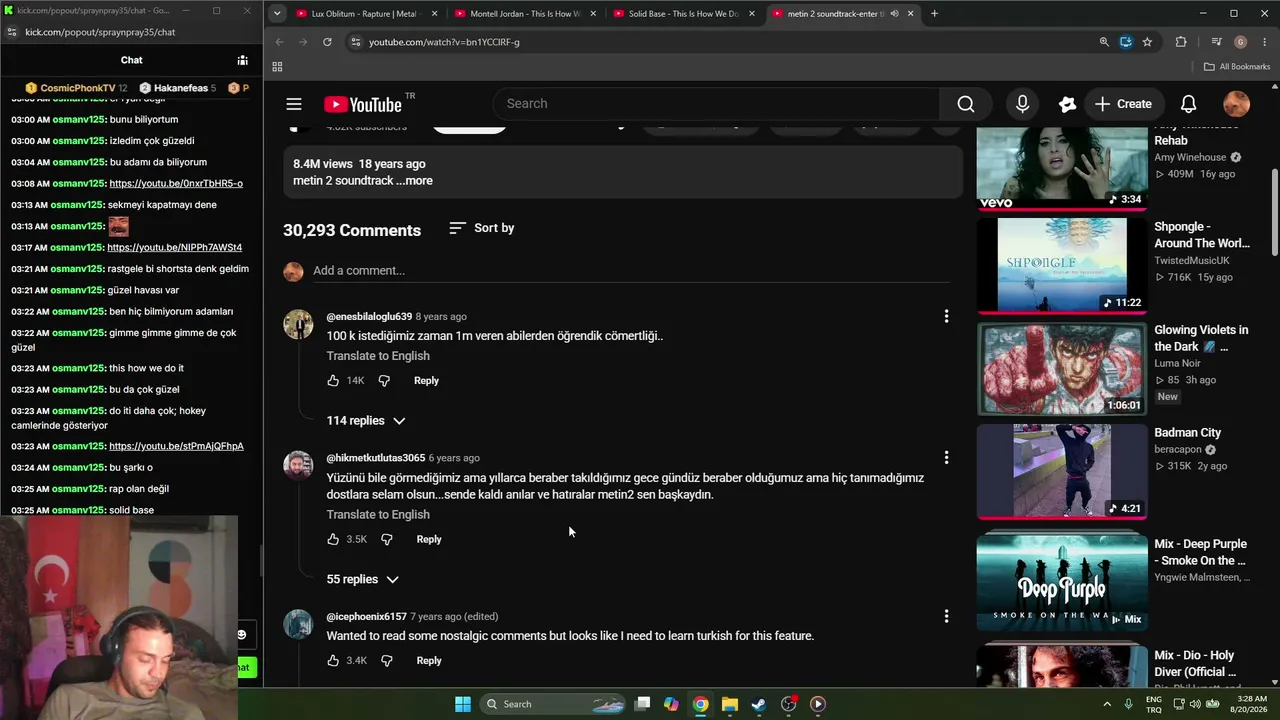
Task: Open the Kick chat viewers list icon
Action: point(242,60)
